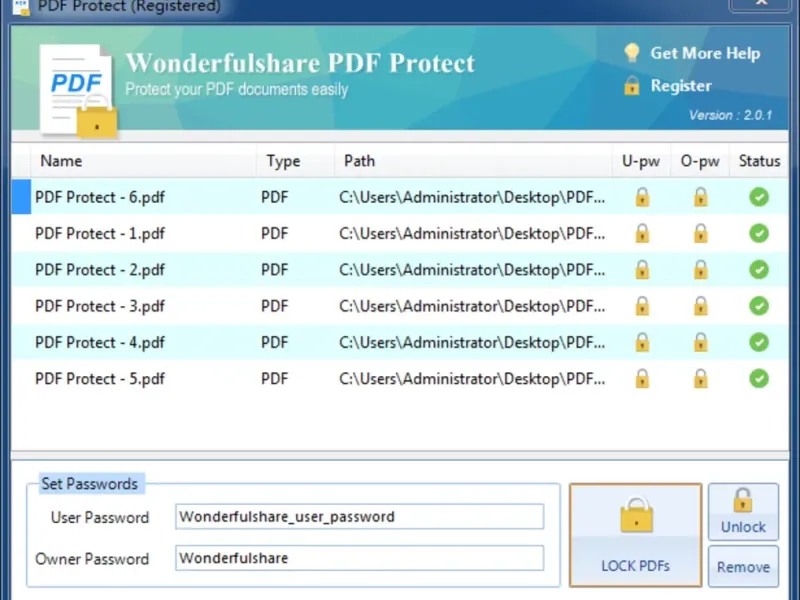The width and height of the screenshot is (800, 600).
Task: Open the Register link
Action: [x=681, y=86]
